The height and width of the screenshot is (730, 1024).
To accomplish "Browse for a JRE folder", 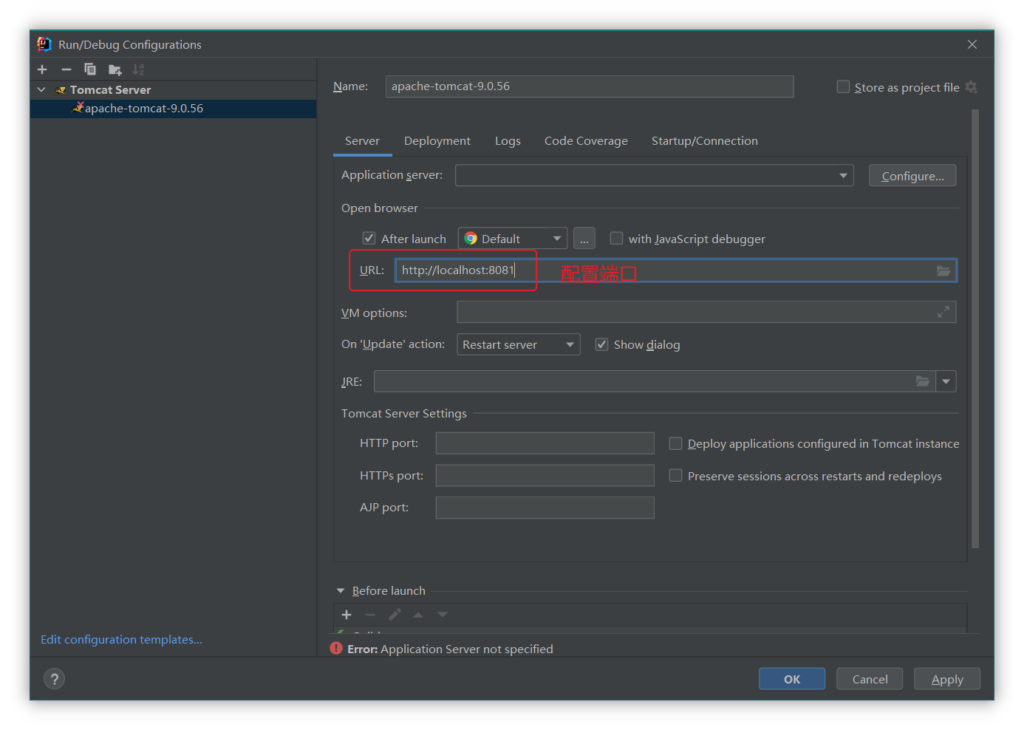I will tap(922, 381).
